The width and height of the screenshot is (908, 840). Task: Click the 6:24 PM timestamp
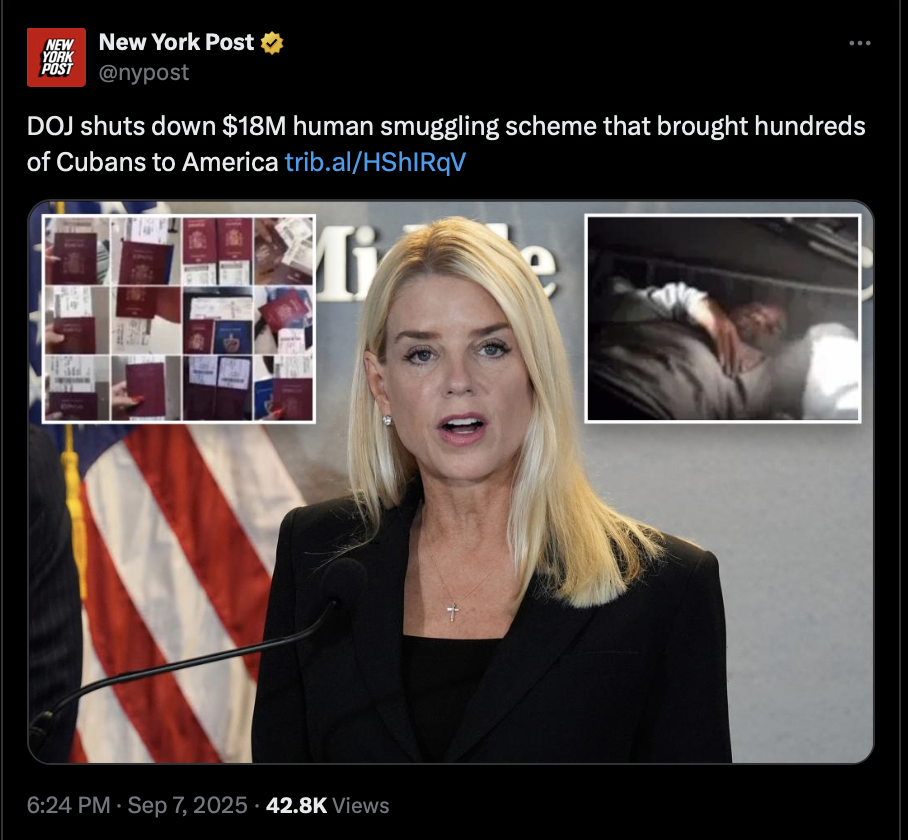[68, 805]
